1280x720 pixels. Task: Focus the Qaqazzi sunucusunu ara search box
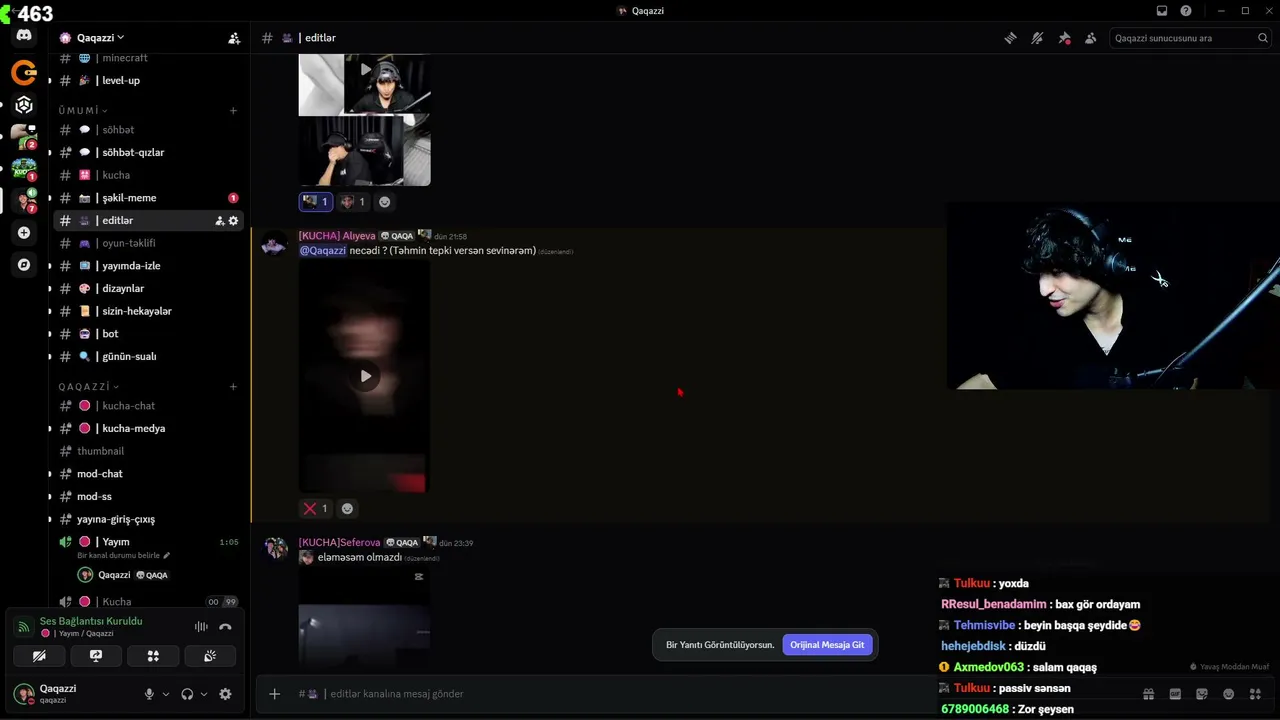click(1190, 38)
